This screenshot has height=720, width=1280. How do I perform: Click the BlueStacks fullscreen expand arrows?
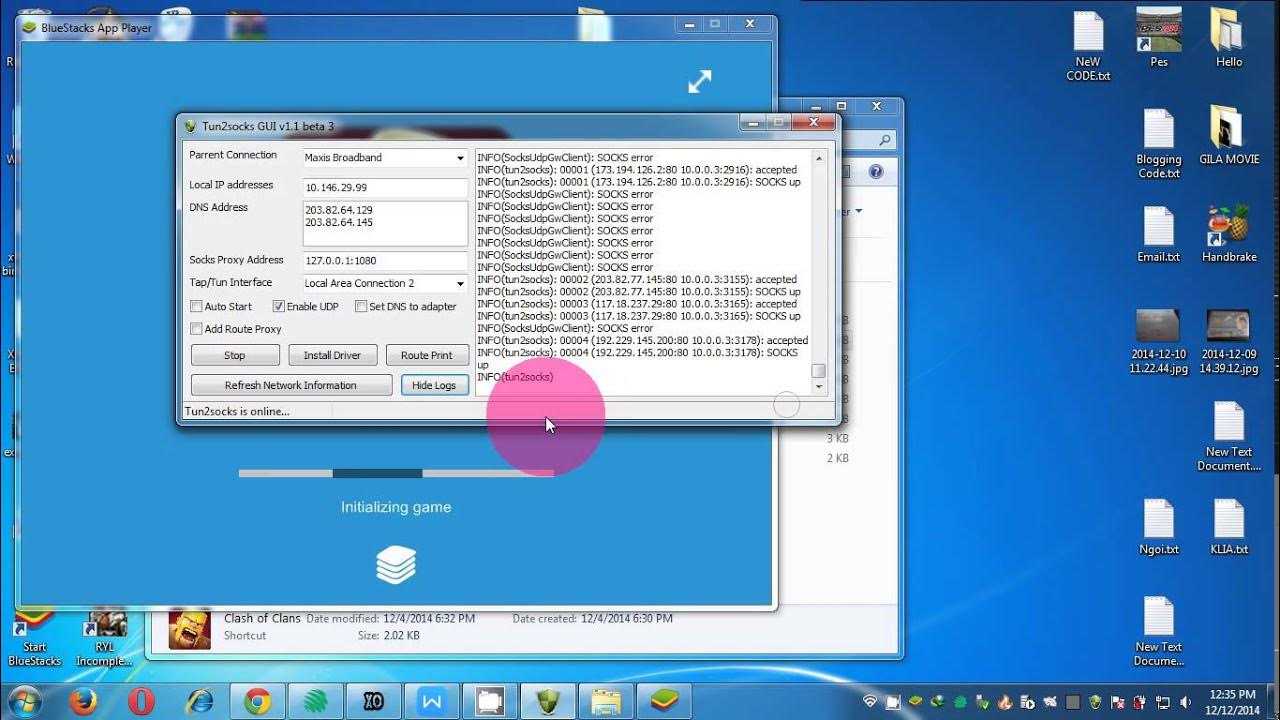pos(700,82)
